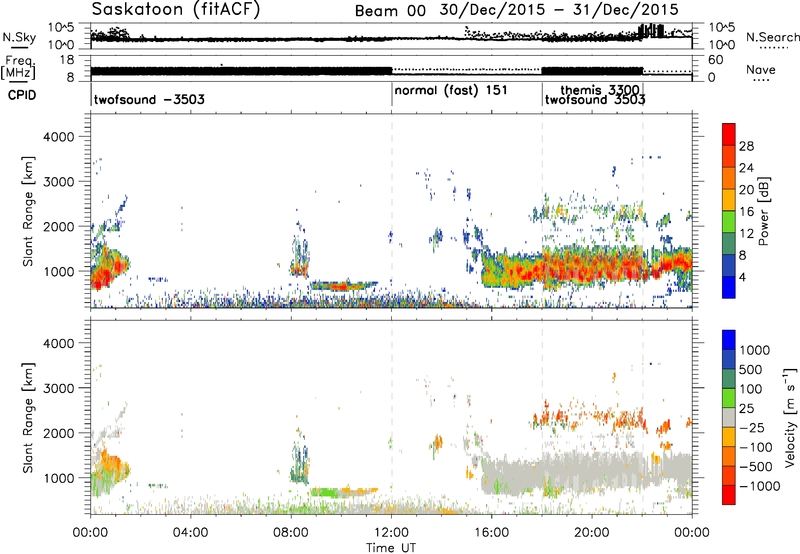Image resolution: width=800 pixels, height=554 pixels.
Task: Click the "Saskatoon (fitACF)" plot title
Action: tap(176, 10)
